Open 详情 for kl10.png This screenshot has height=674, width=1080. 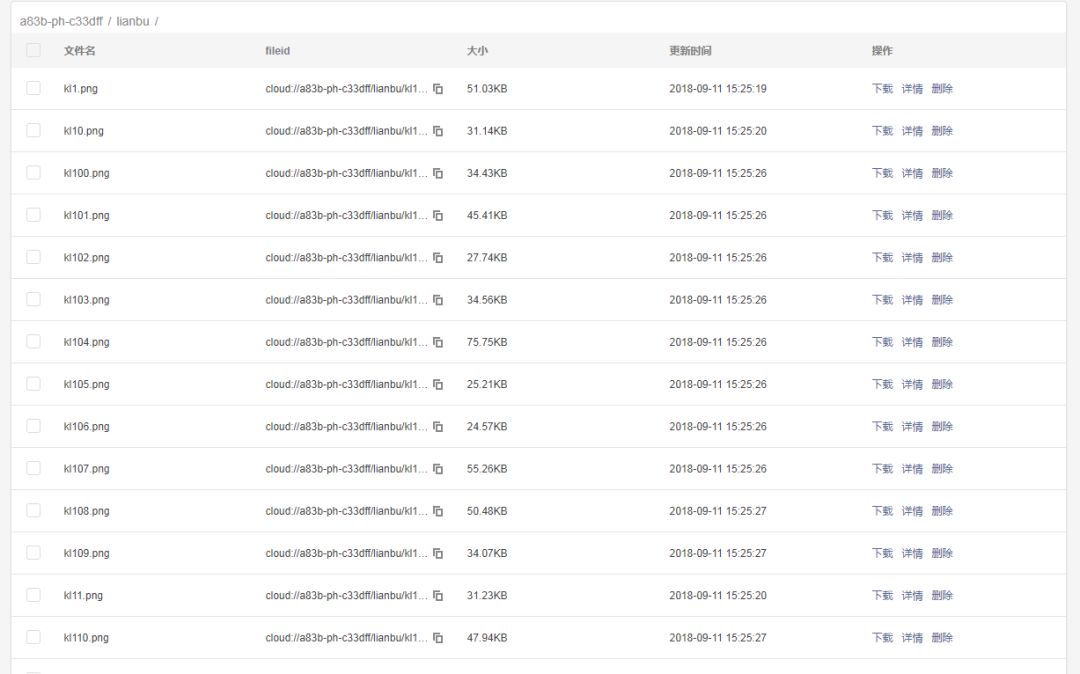[912, 131]
